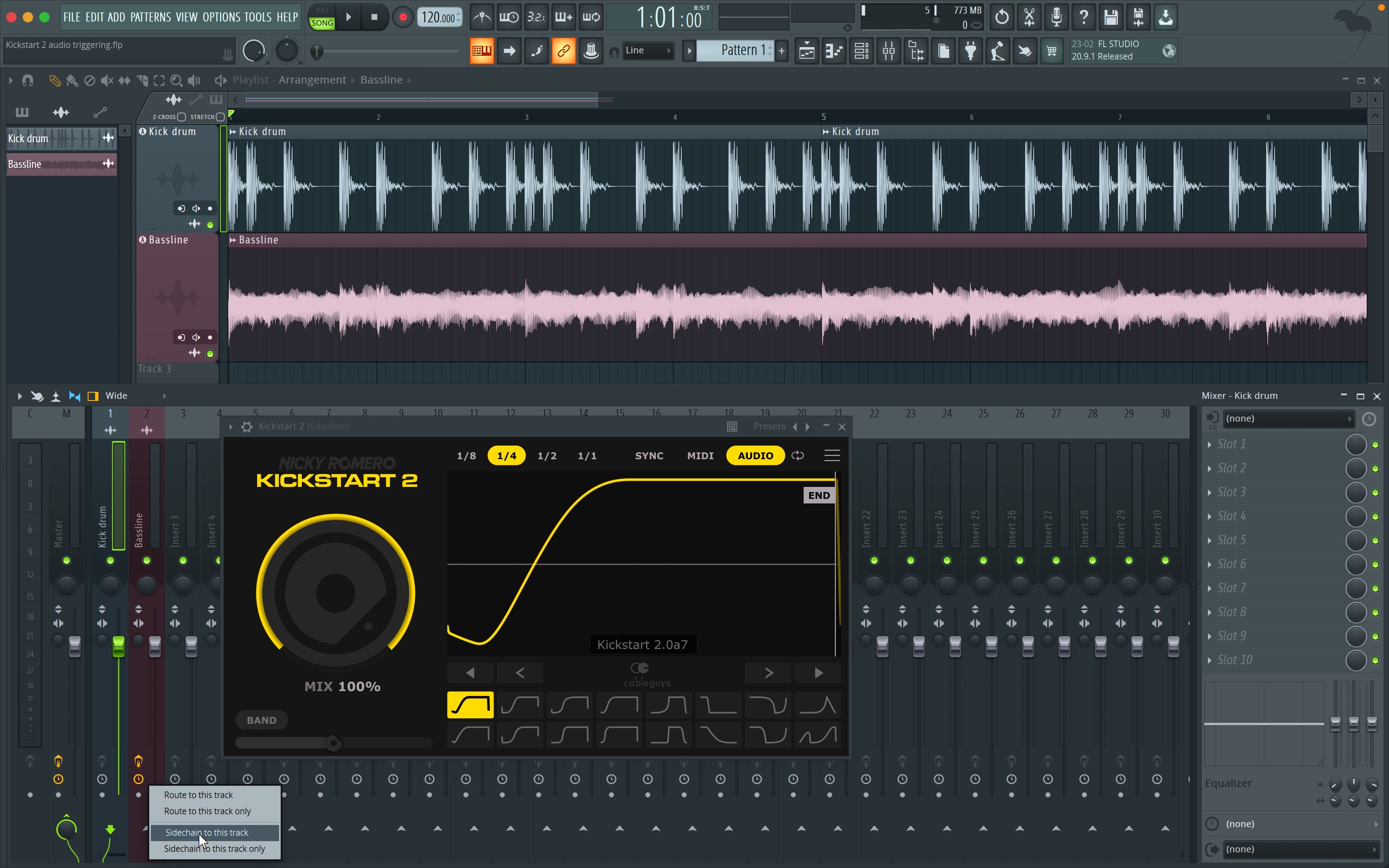
Task: Toggle the BAND switch in Kickstart 2
Action: [x=261, y=720]
